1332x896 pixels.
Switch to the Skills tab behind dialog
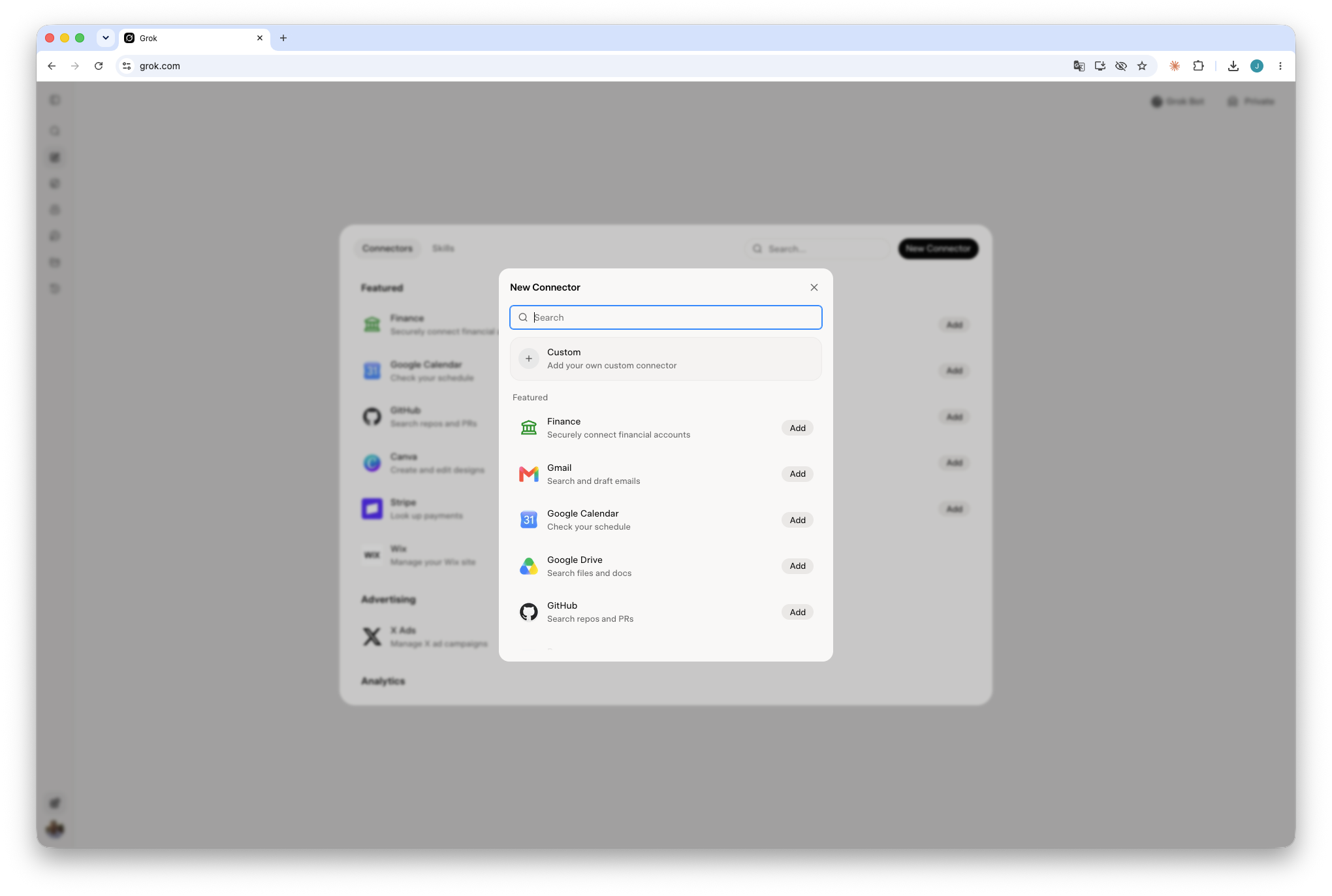443,249
